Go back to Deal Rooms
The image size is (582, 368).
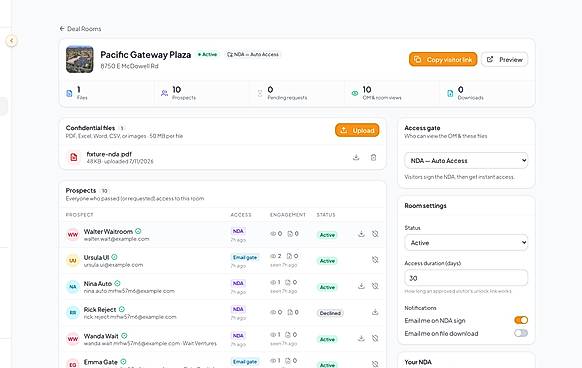tap(80, 29)
